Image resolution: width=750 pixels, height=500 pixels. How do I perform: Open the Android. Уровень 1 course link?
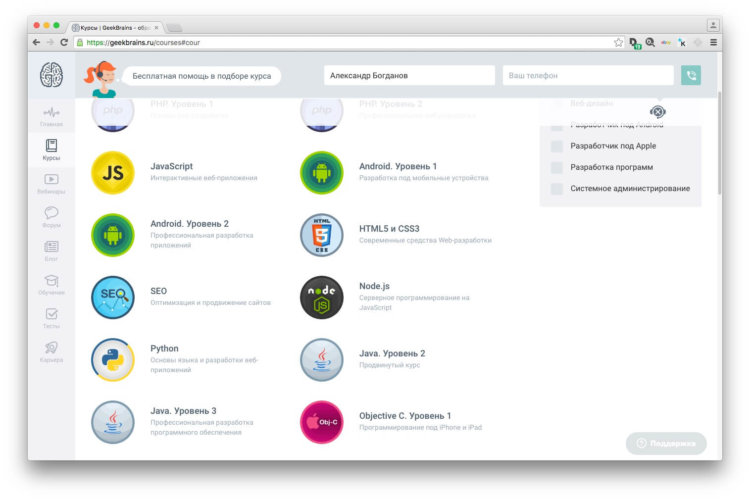(398, 166)
